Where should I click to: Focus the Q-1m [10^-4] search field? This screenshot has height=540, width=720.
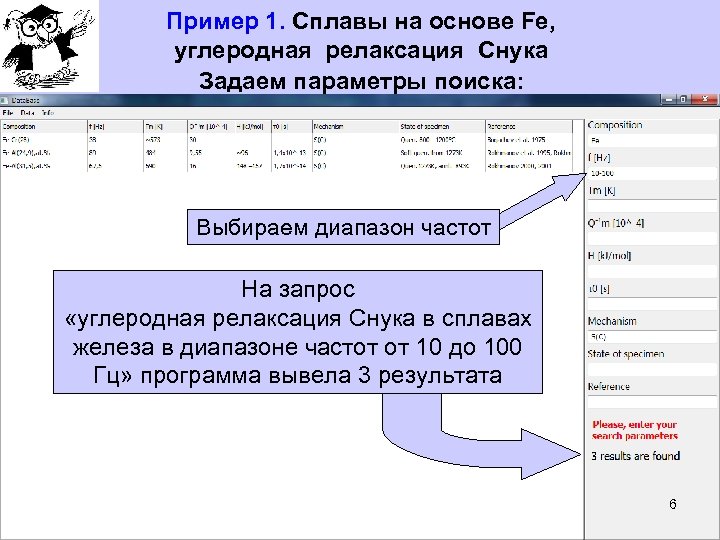click(652, 238)
